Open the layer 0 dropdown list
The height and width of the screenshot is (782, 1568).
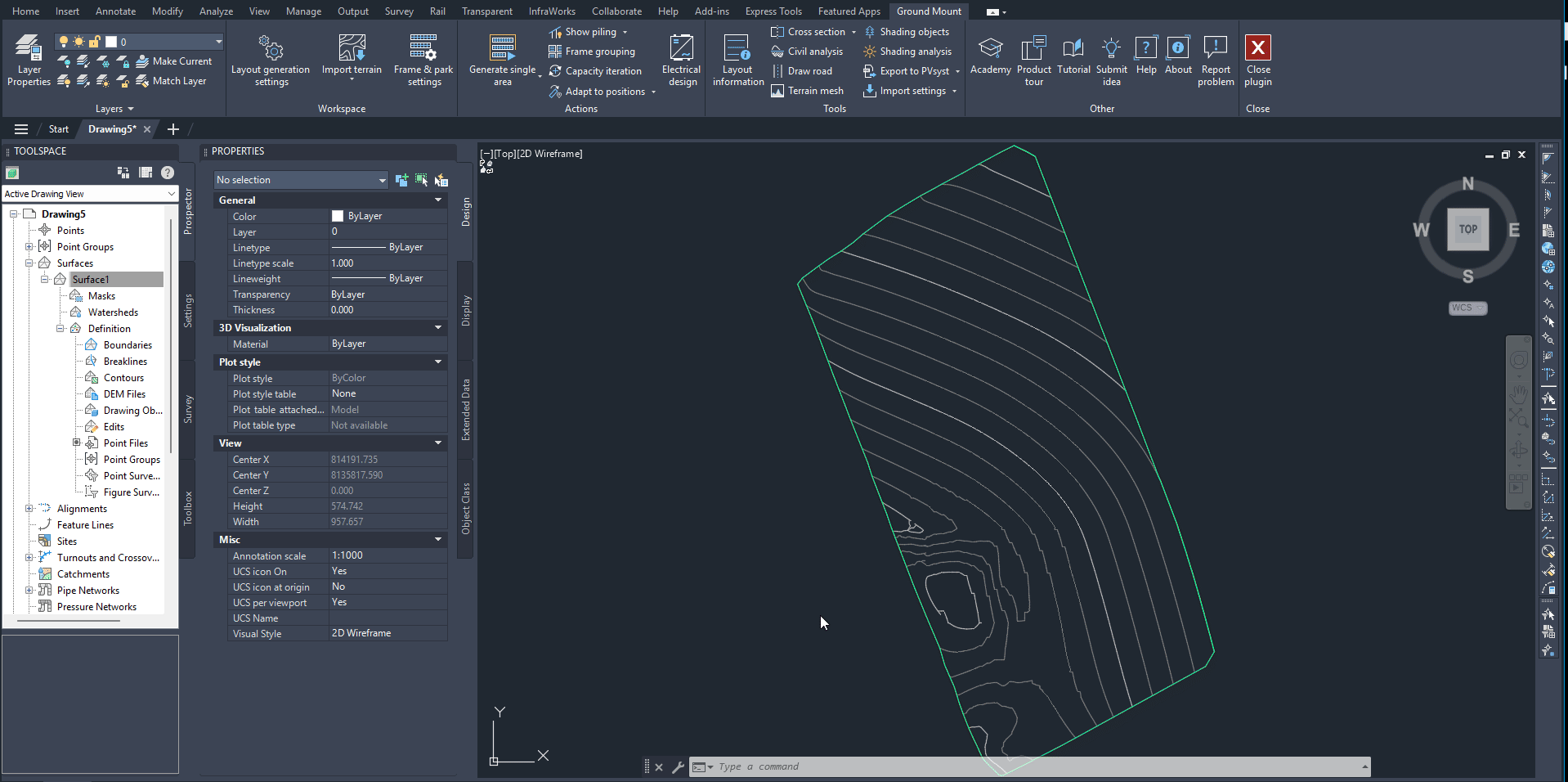tap(218, 42)
